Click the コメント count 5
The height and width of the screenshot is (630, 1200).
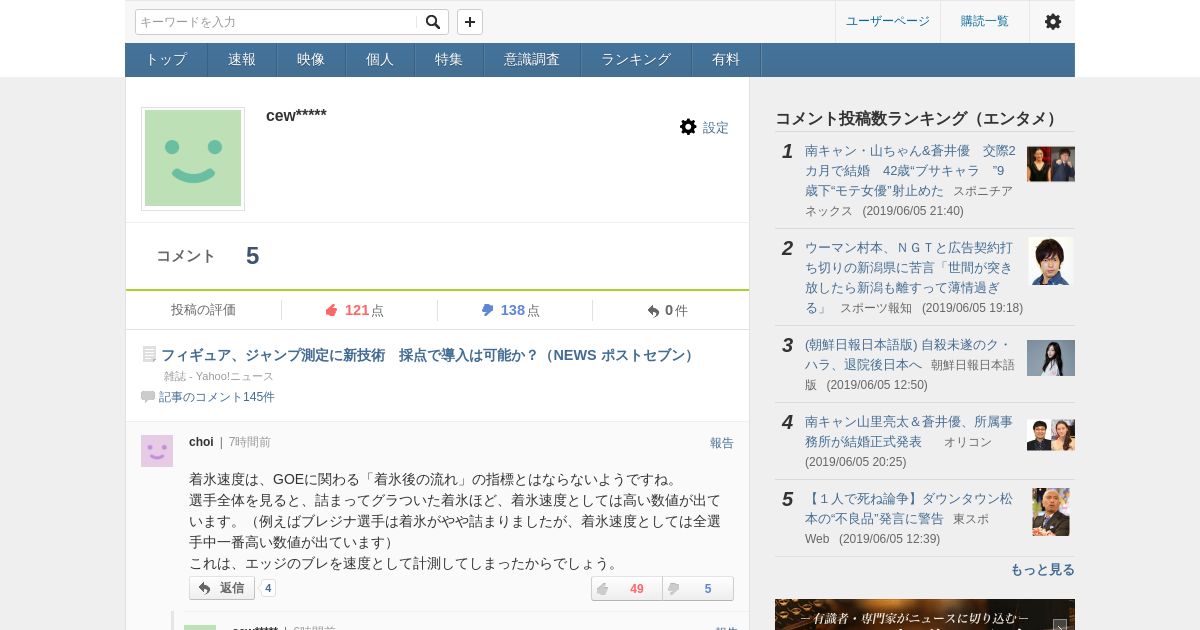252,256
